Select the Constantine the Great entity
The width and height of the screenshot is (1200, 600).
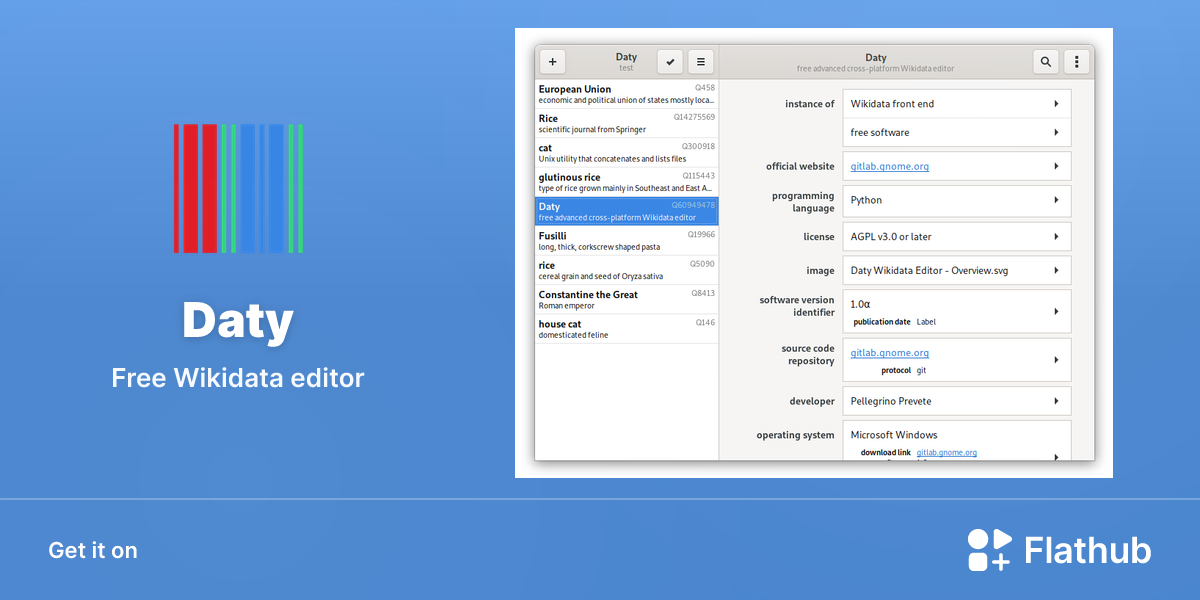pyautogui.click(x=627, y=300)
